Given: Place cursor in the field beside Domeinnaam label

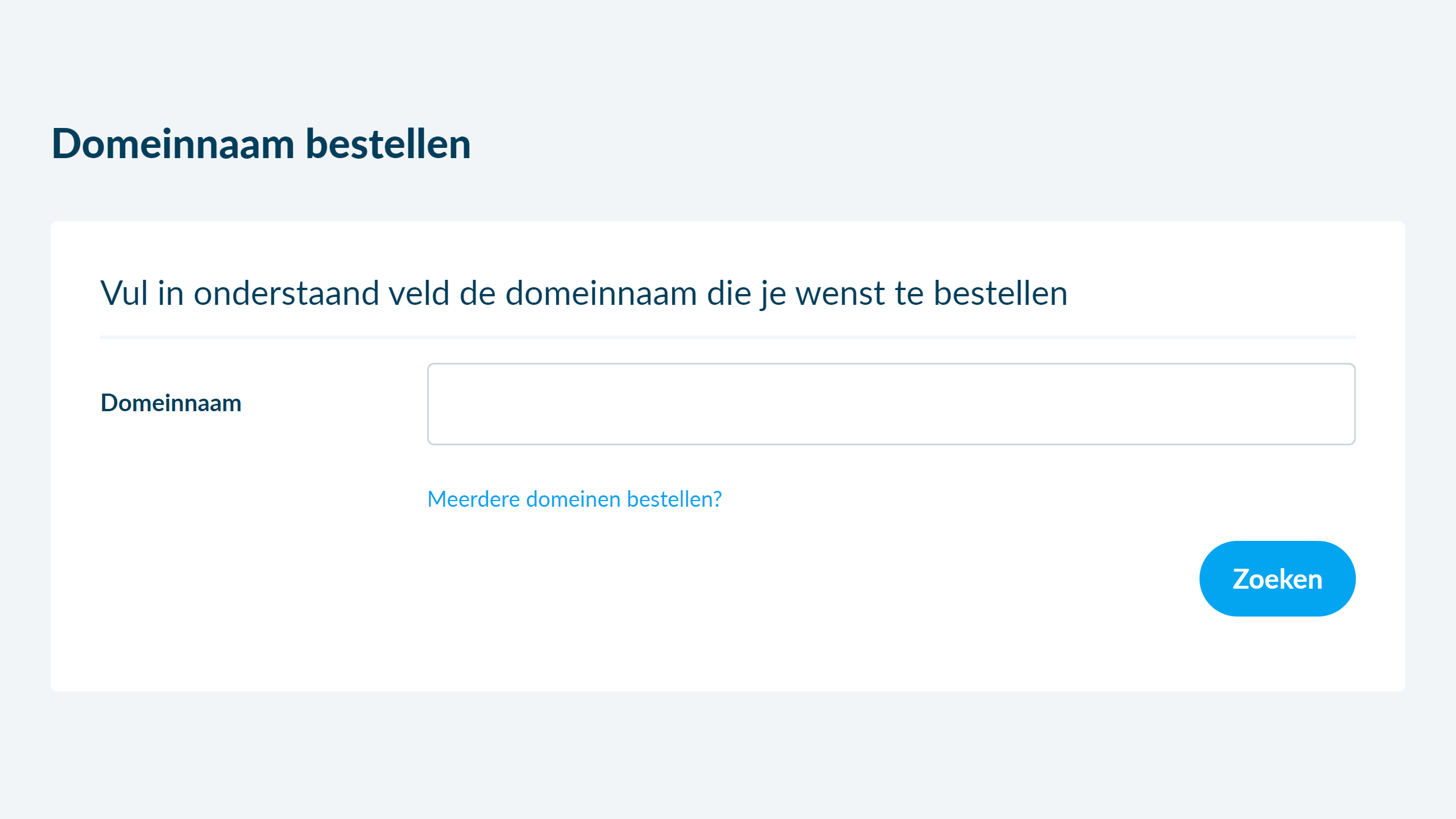Looking at the screenshot, I should click(891, 404).
